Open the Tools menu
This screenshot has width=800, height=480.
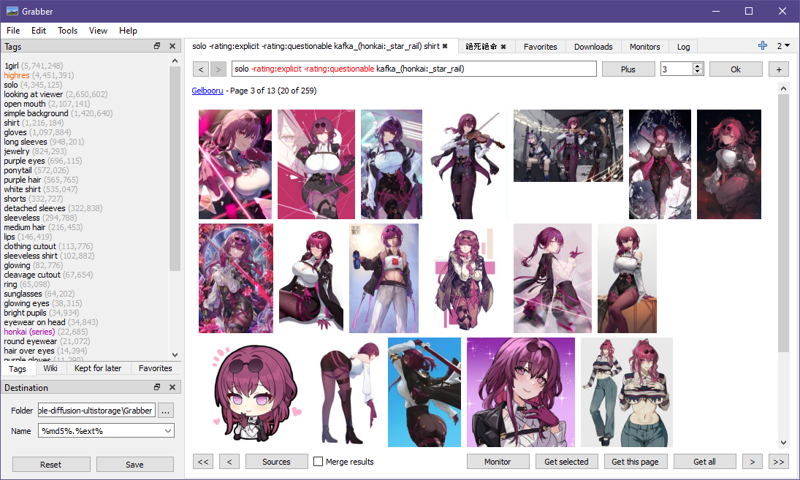67,31
